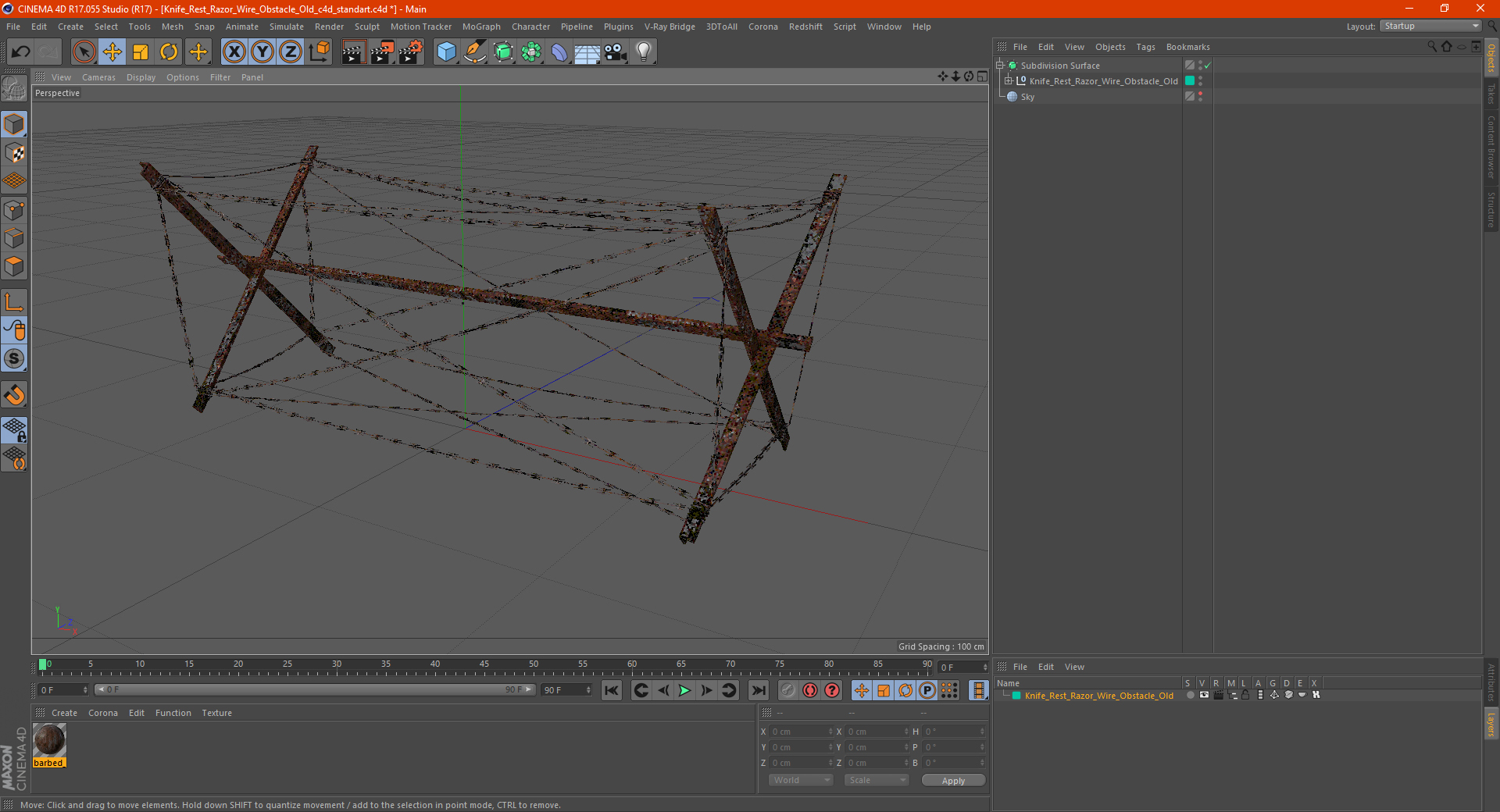Open viewport Display menu
The image size is (1500, 812).
tap(141, 77)
